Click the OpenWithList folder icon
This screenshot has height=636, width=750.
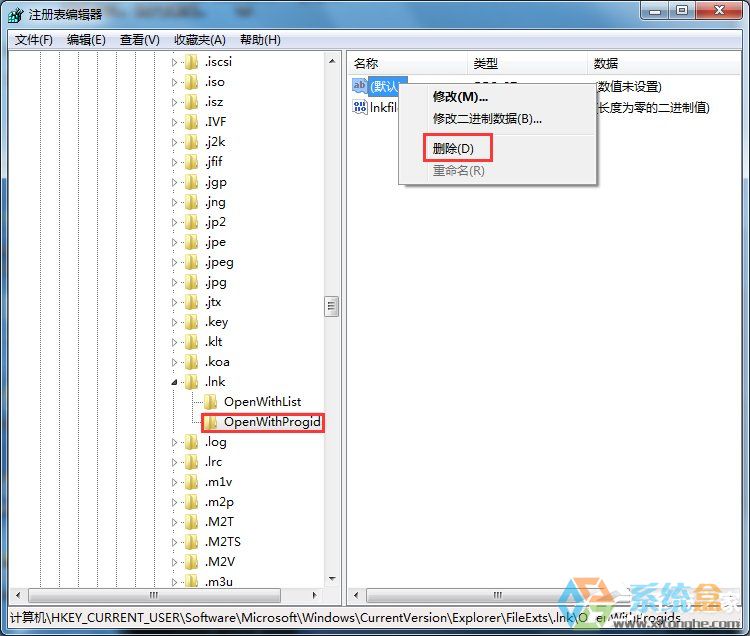[x=210, y=402]
